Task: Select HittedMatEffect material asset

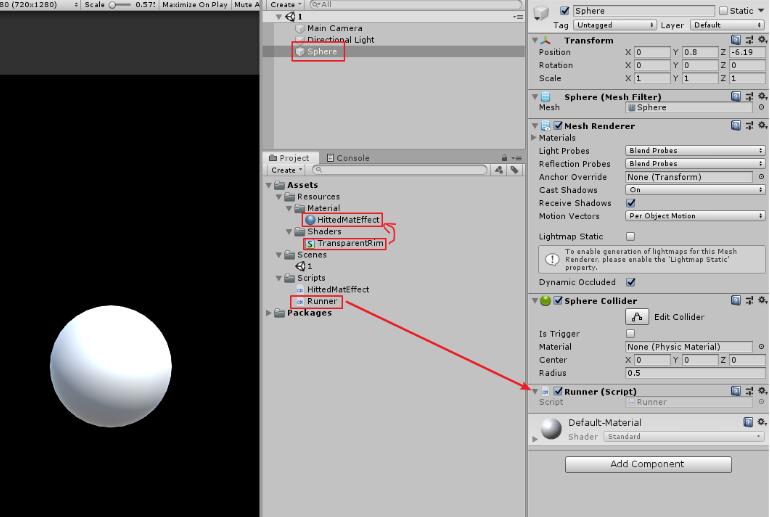Action: click(342, 219)
